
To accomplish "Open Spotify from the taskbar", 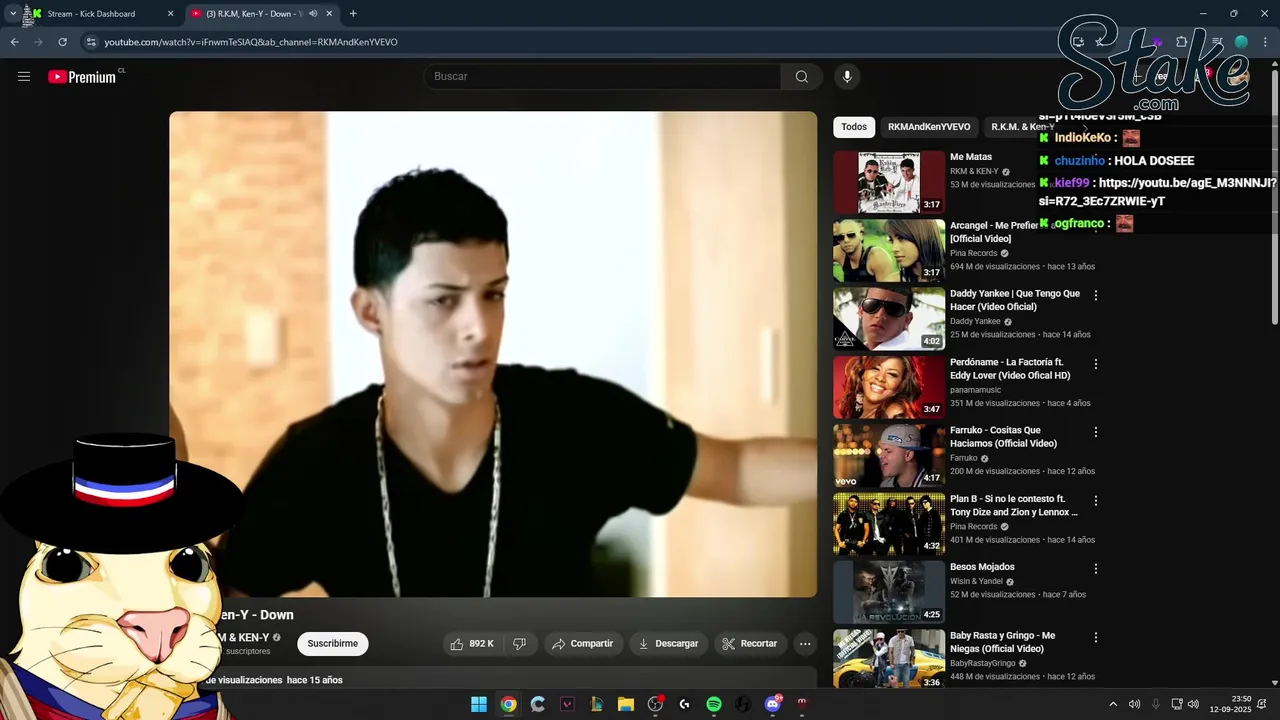I will tap(714, 704).
